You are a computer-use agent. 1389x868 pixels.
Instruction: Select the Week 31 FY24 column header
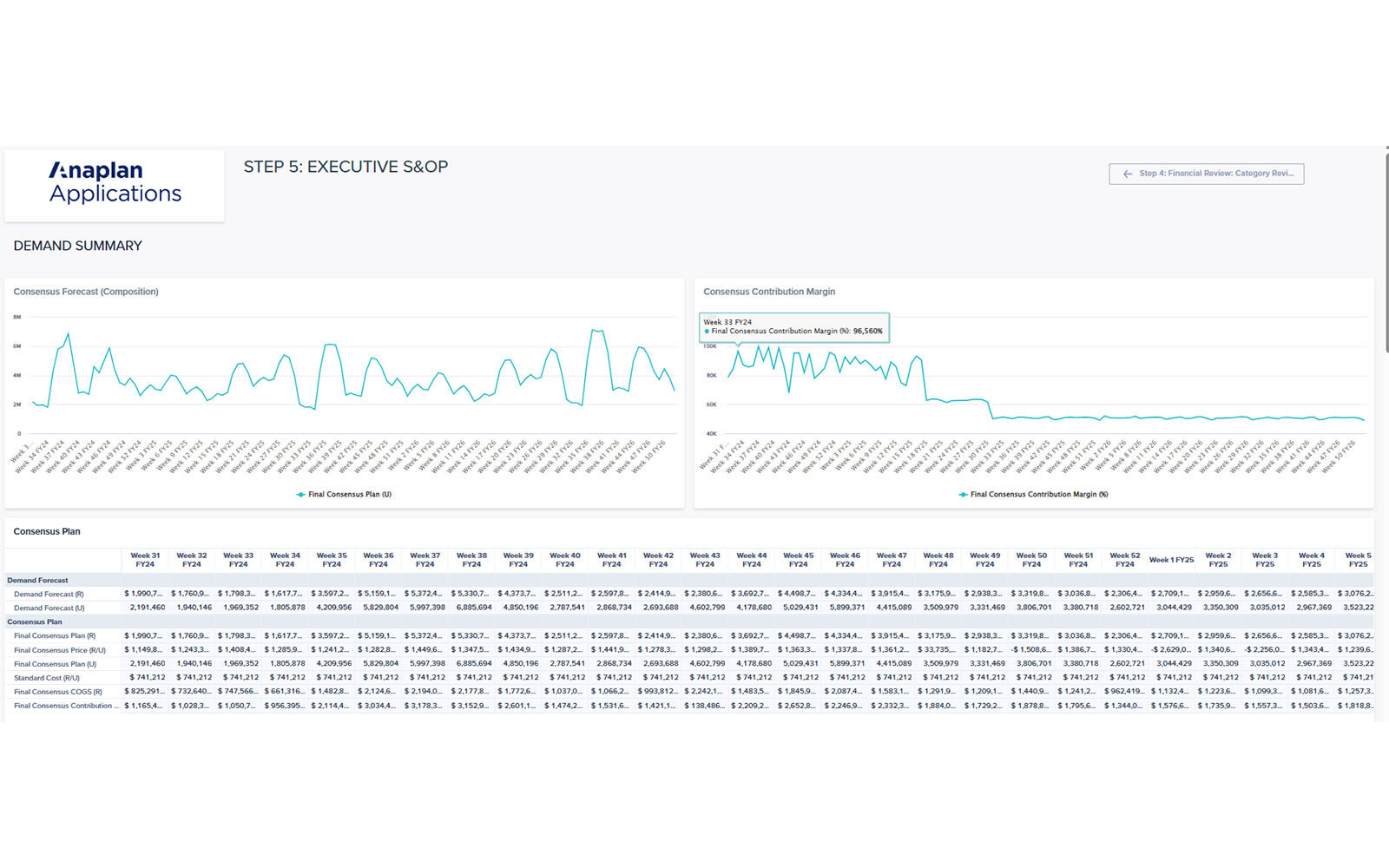[x=145, y=560]
